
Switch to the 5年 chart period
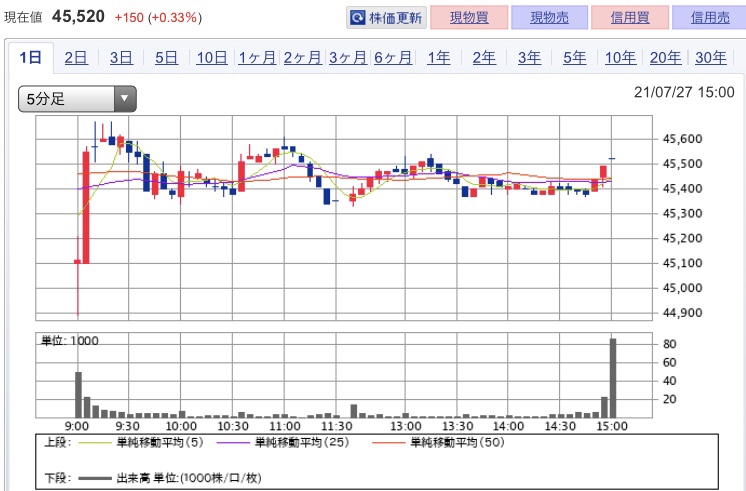(x=575, y=58)
